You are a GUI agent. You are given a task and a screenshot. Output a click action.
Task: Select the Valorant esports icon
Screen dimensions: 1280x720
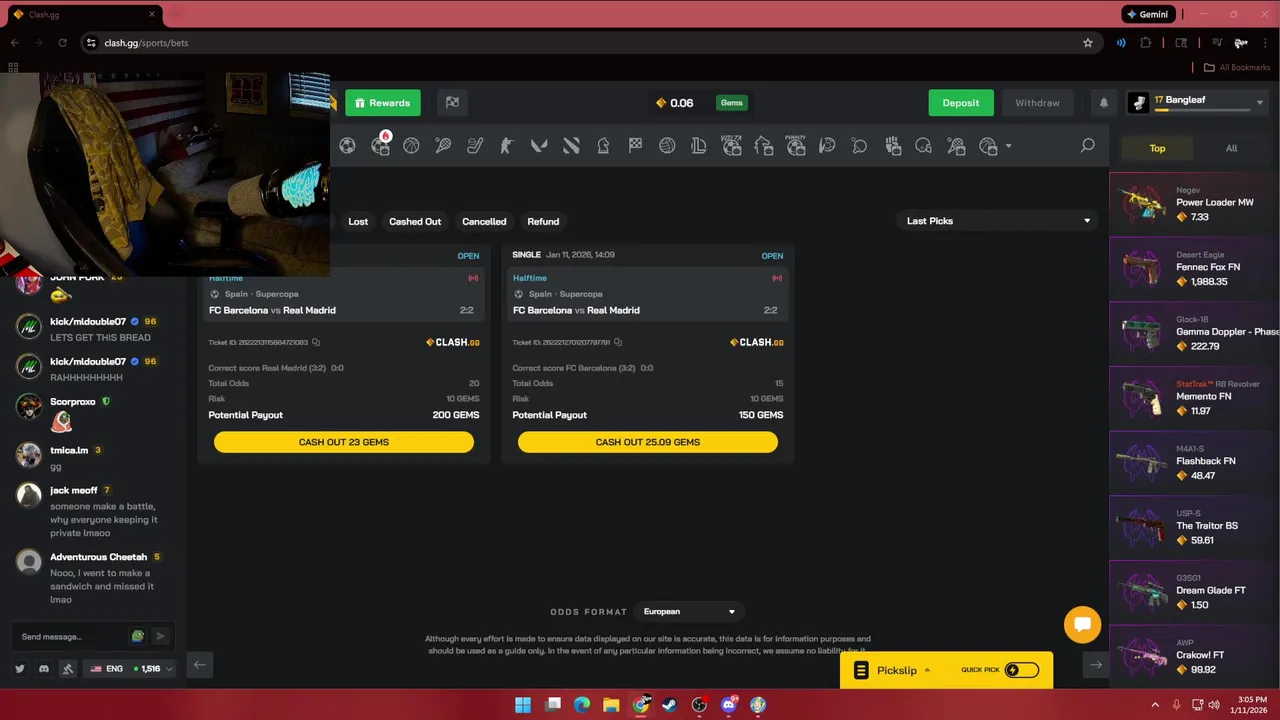(x=539, y=146)
